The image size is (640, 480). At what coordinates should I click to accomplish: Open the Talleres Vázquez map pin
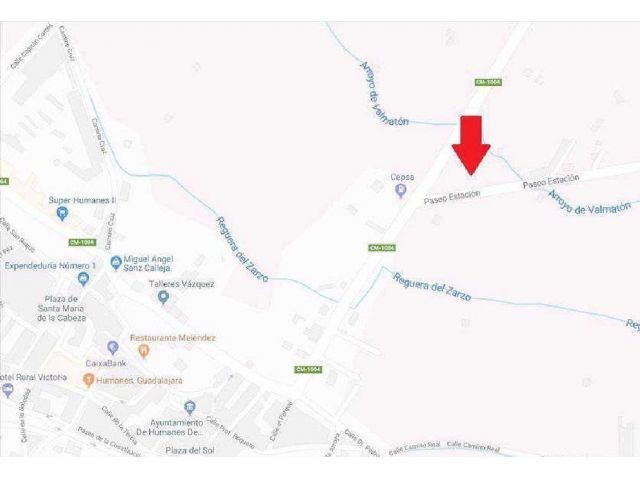[164, 297]
